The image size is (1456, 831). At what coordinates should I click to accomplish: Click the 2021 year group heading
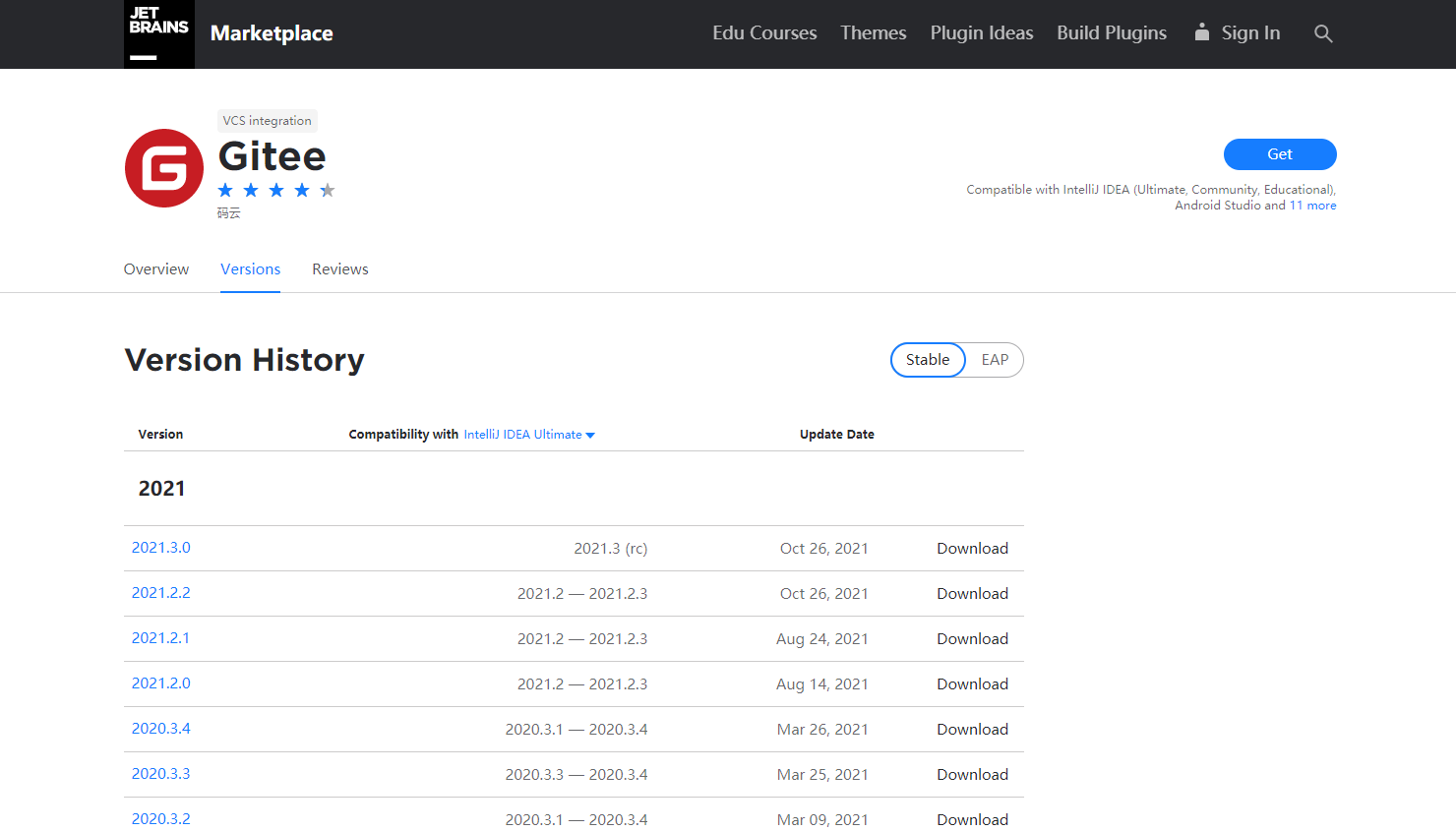[x=161, y=489]
